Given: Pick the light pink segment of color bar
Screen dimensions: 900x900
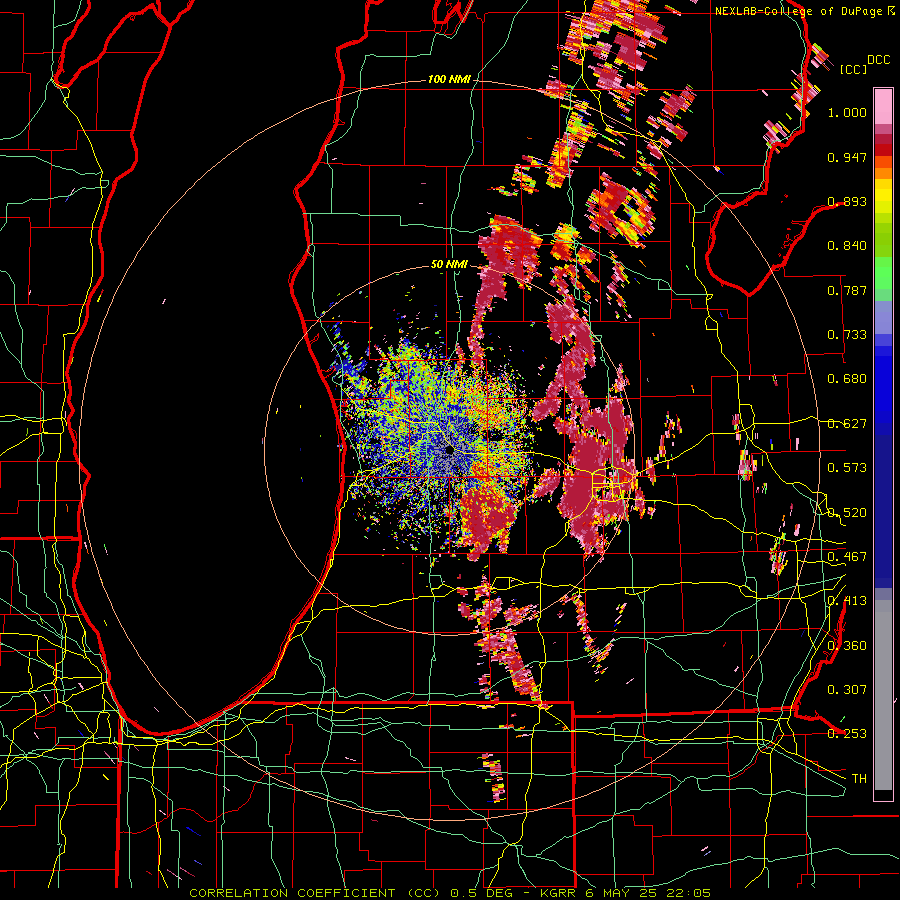Looking at the screenshot, I should [883, 106].
